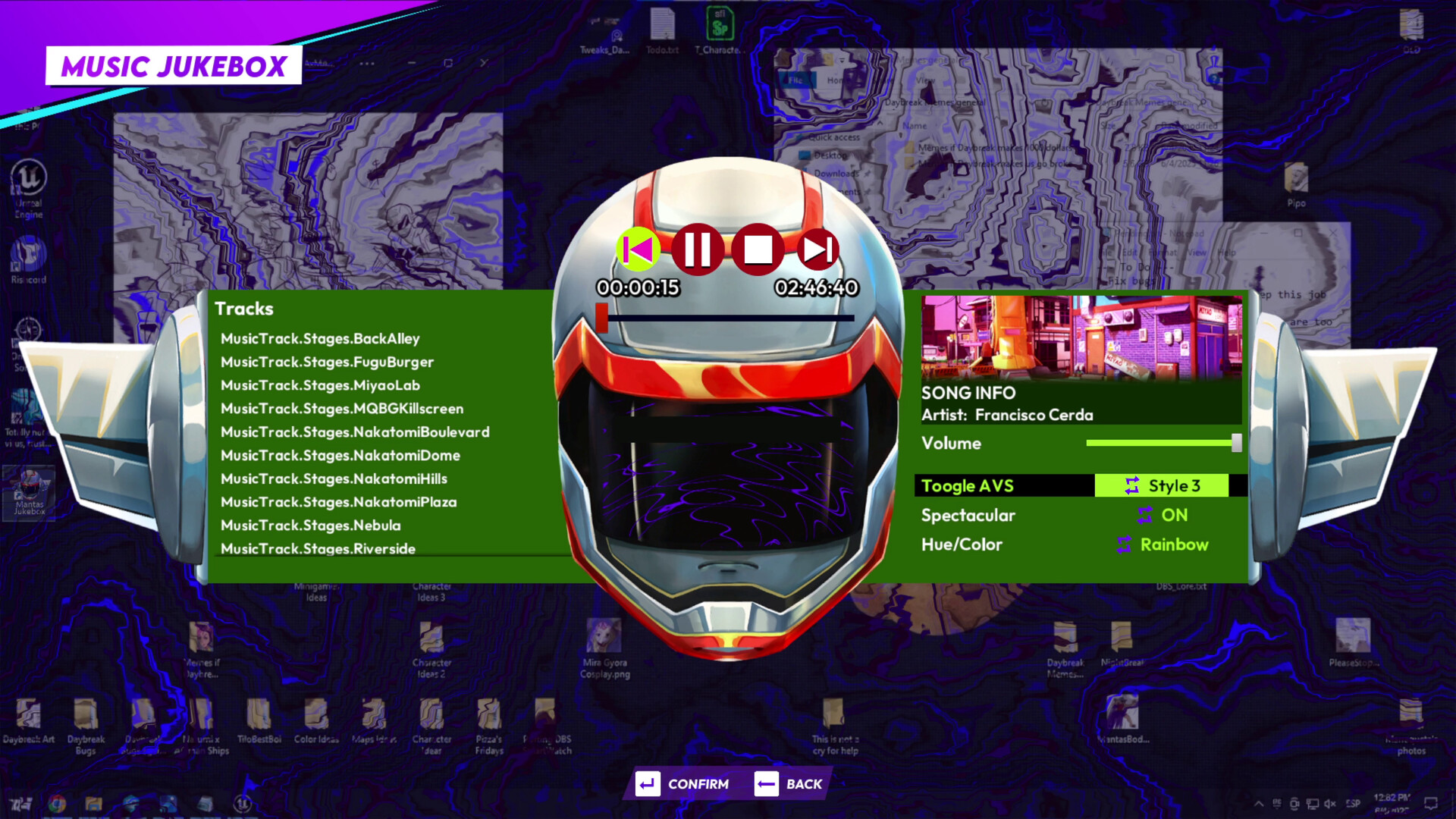Click the previous track button
The height and width of the screenshot is (819, 1456).
click(x=638, y=249)
